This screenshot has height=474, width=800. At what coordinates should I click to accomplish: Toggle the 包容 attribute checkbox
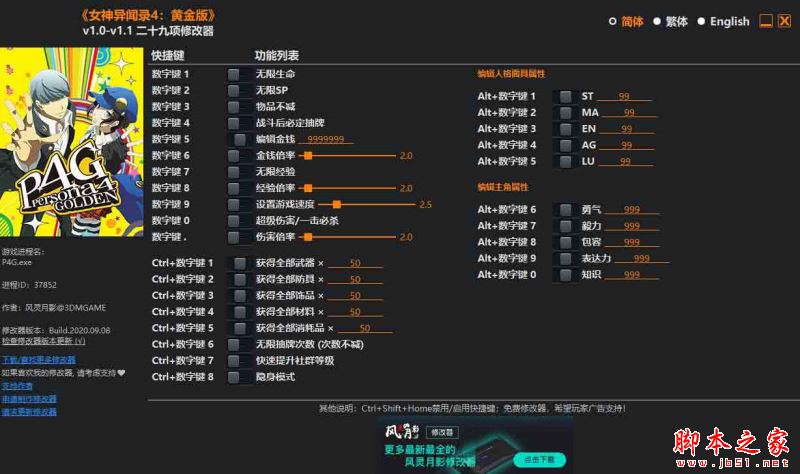pos(565,242)
